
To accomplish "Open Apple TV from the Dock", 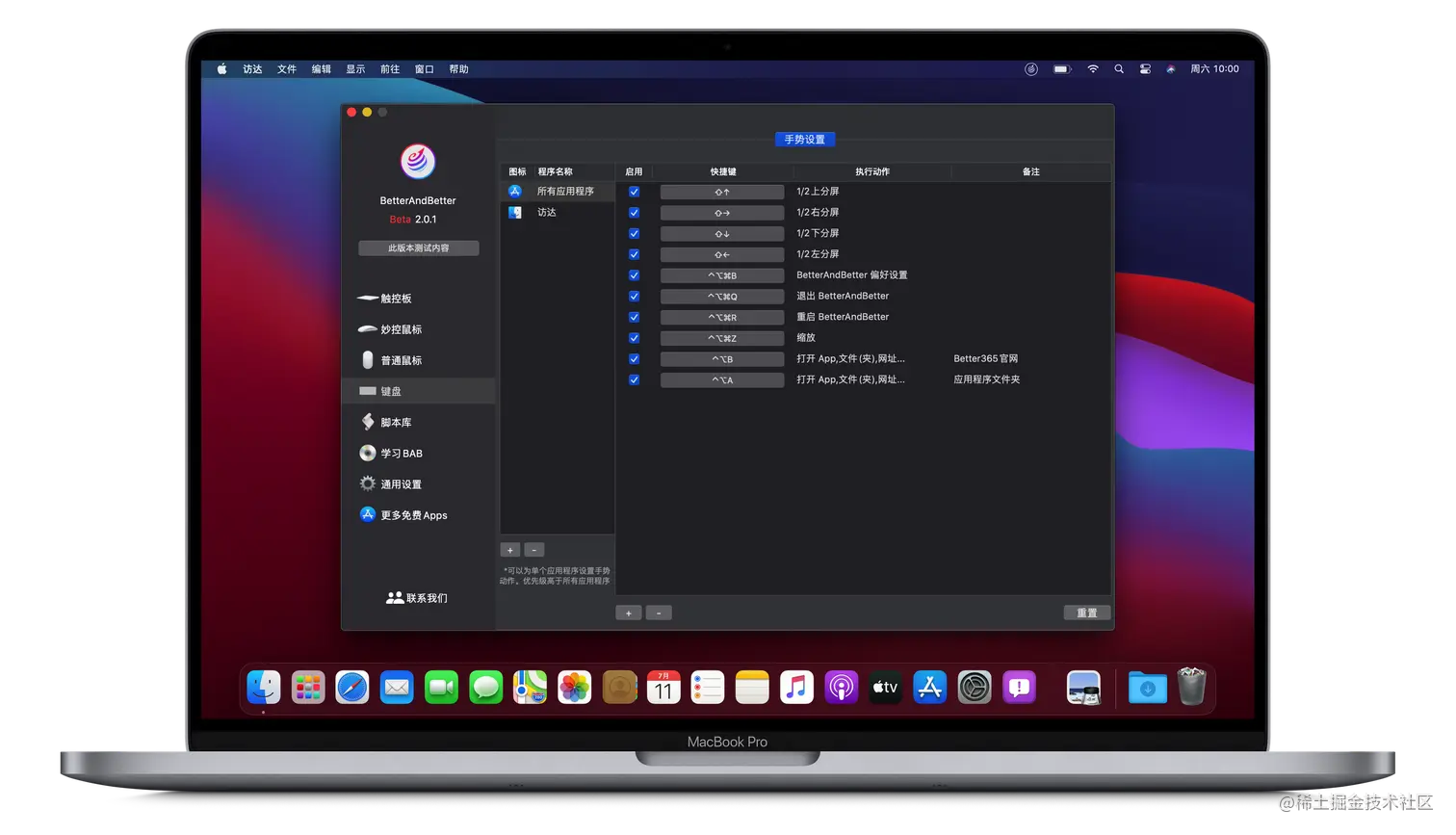I will [x=885, y=688].
